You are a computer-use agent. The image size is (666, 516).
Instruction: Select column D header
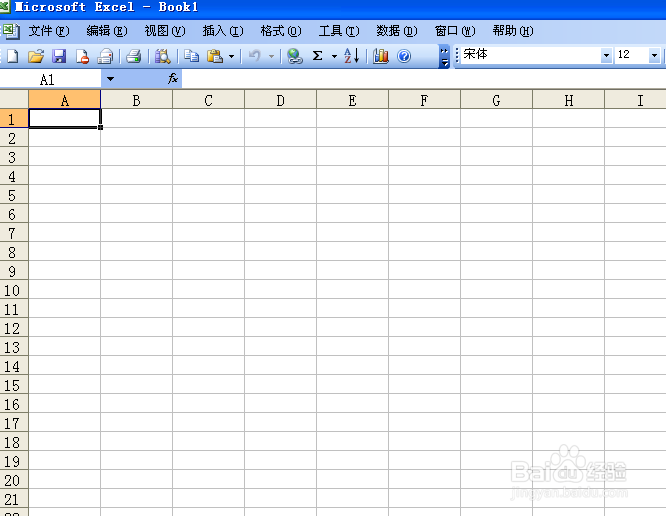coord(280,100)
